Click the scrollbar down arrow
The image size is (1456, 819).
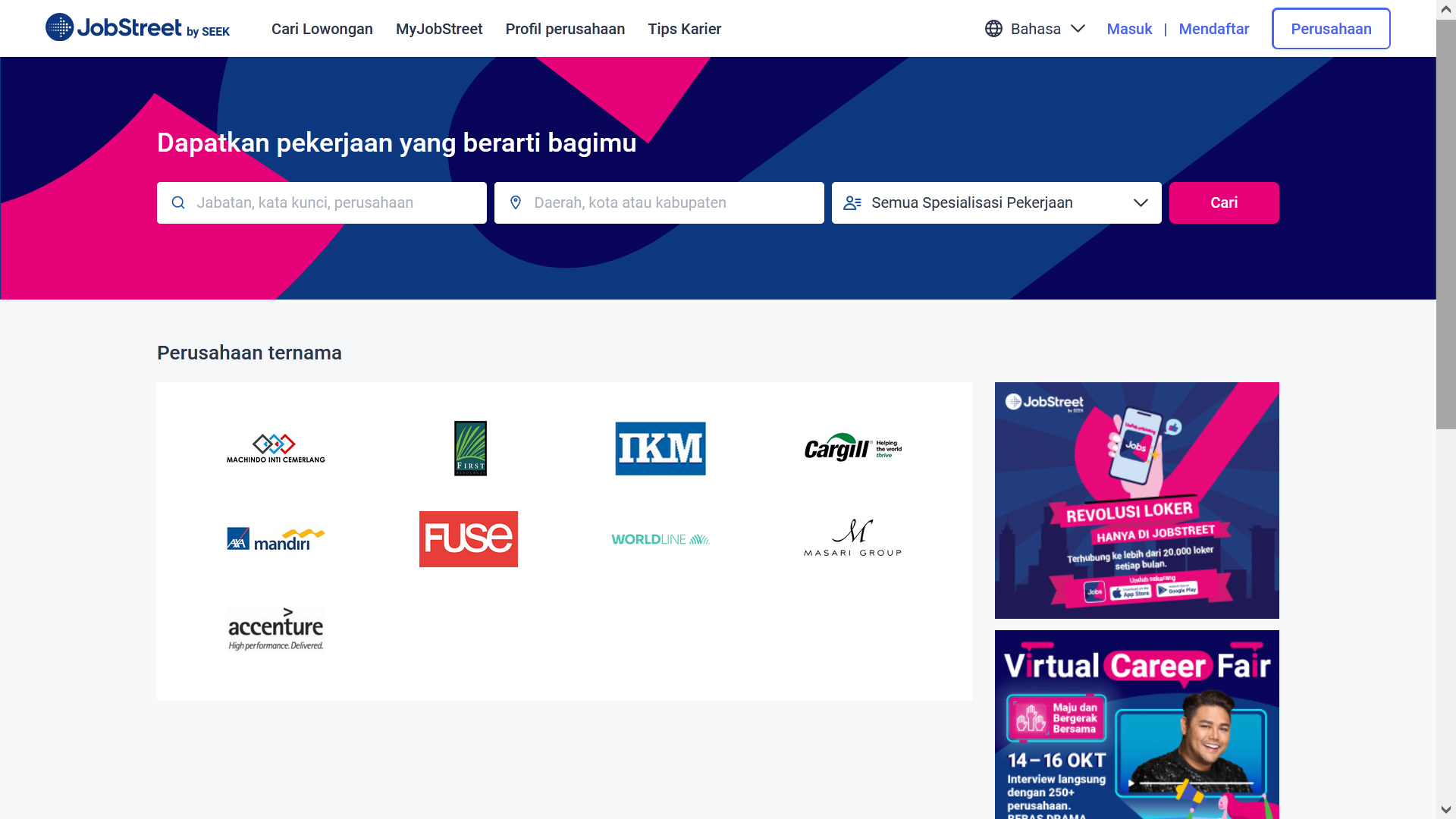coord(1446,810)
